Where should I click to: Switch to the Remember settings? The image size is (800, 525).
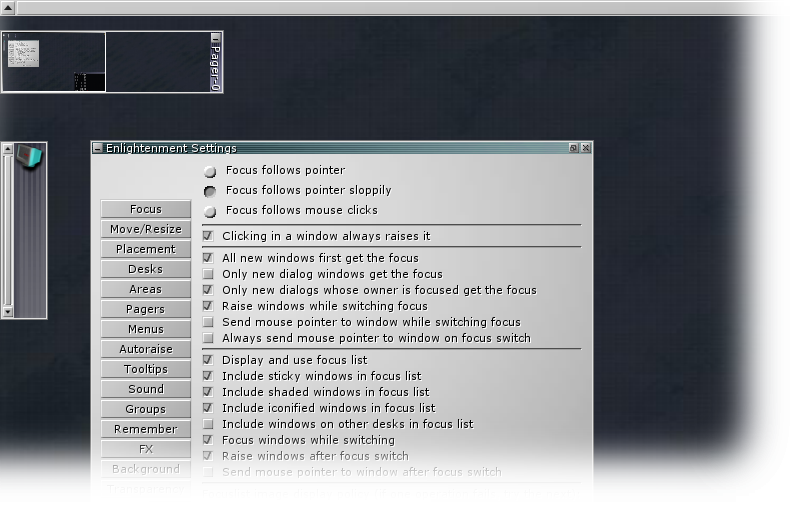[x=146, y=429]
